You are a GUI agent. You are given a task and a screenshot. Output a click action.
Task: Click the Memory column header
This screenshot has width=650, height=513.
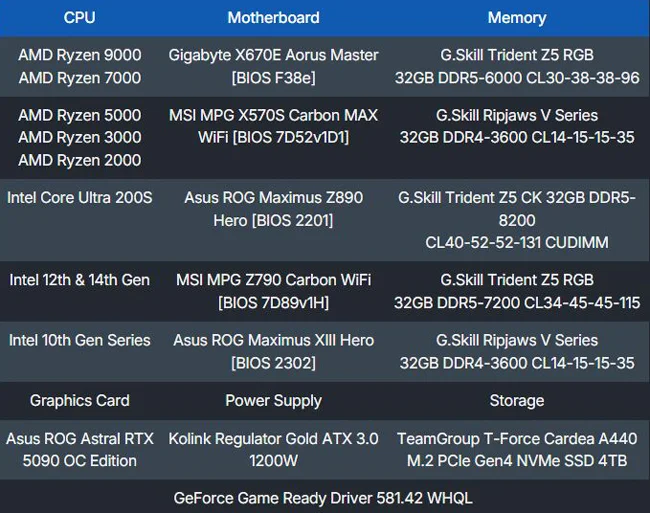516,18
